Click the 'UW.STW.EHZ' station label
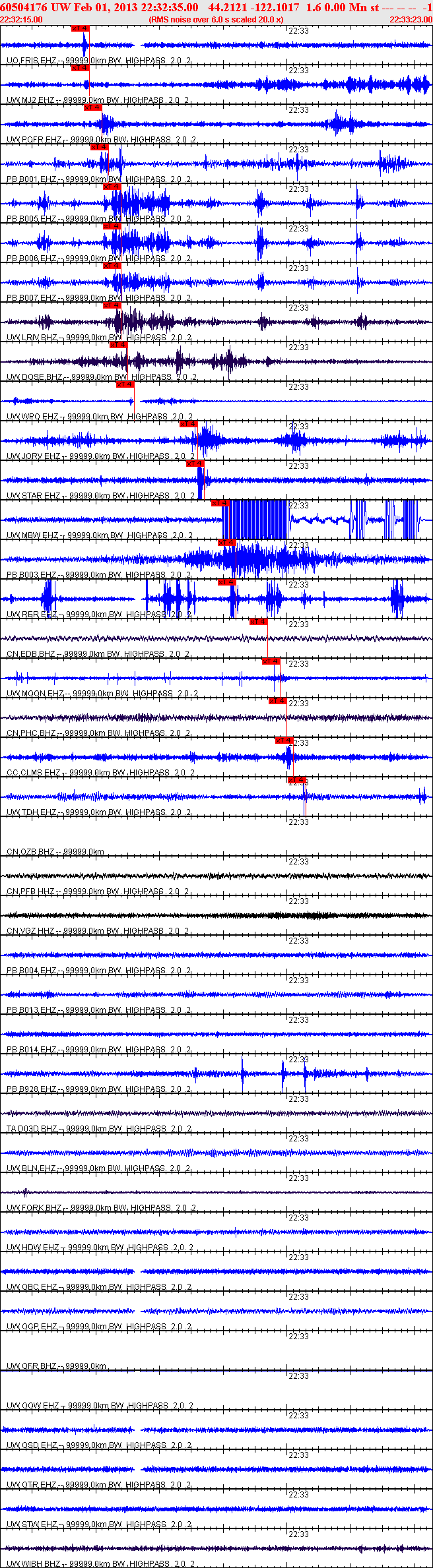This screenshot has height=1568, width=433. click(32, 1524)
